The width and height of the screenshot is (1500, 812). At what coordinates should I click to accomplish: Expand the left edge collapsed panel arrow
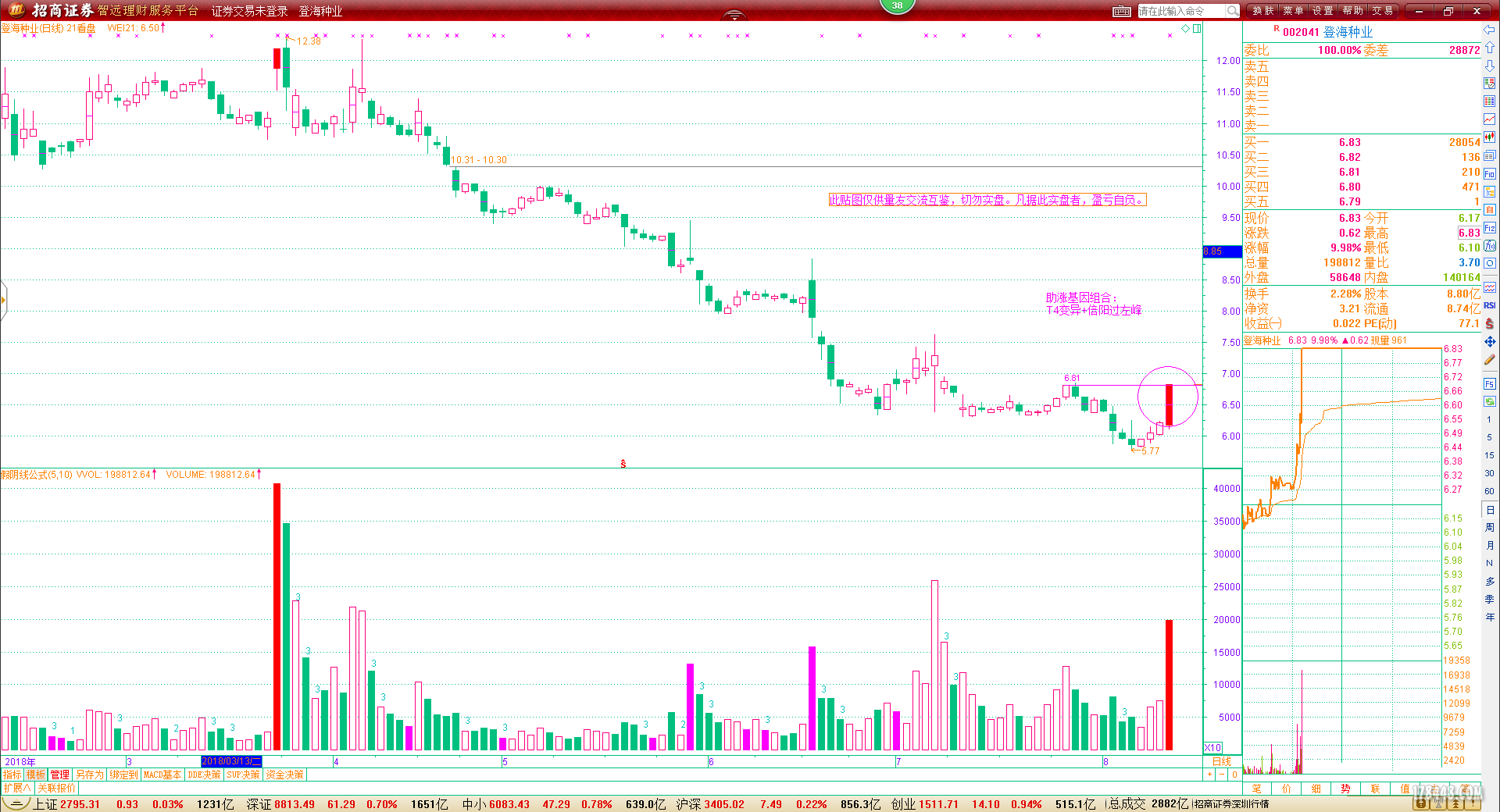3,300
